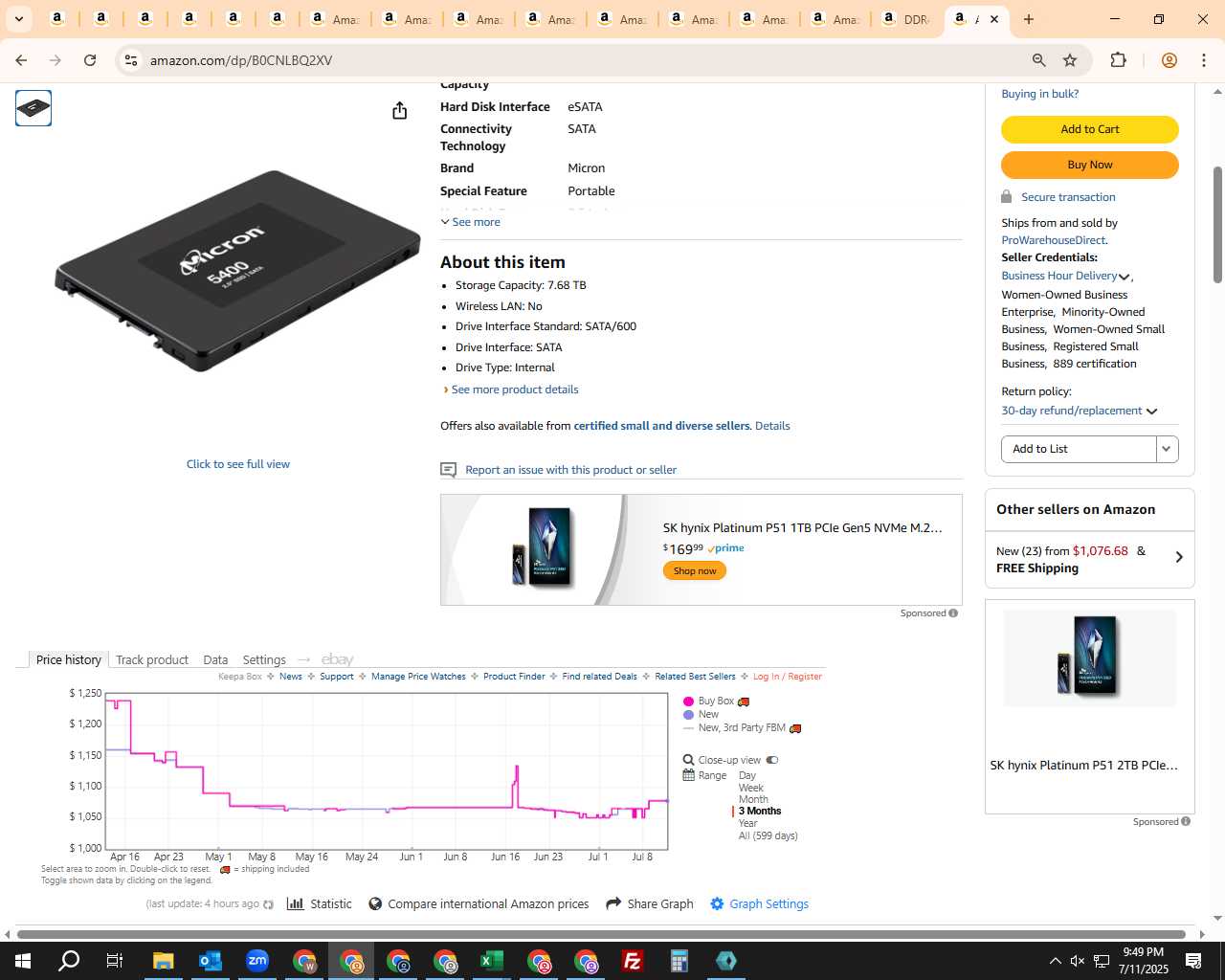The image size is (1225, 980).
Task: Click the vertical page scrollbar
Action: [1217, 226]
